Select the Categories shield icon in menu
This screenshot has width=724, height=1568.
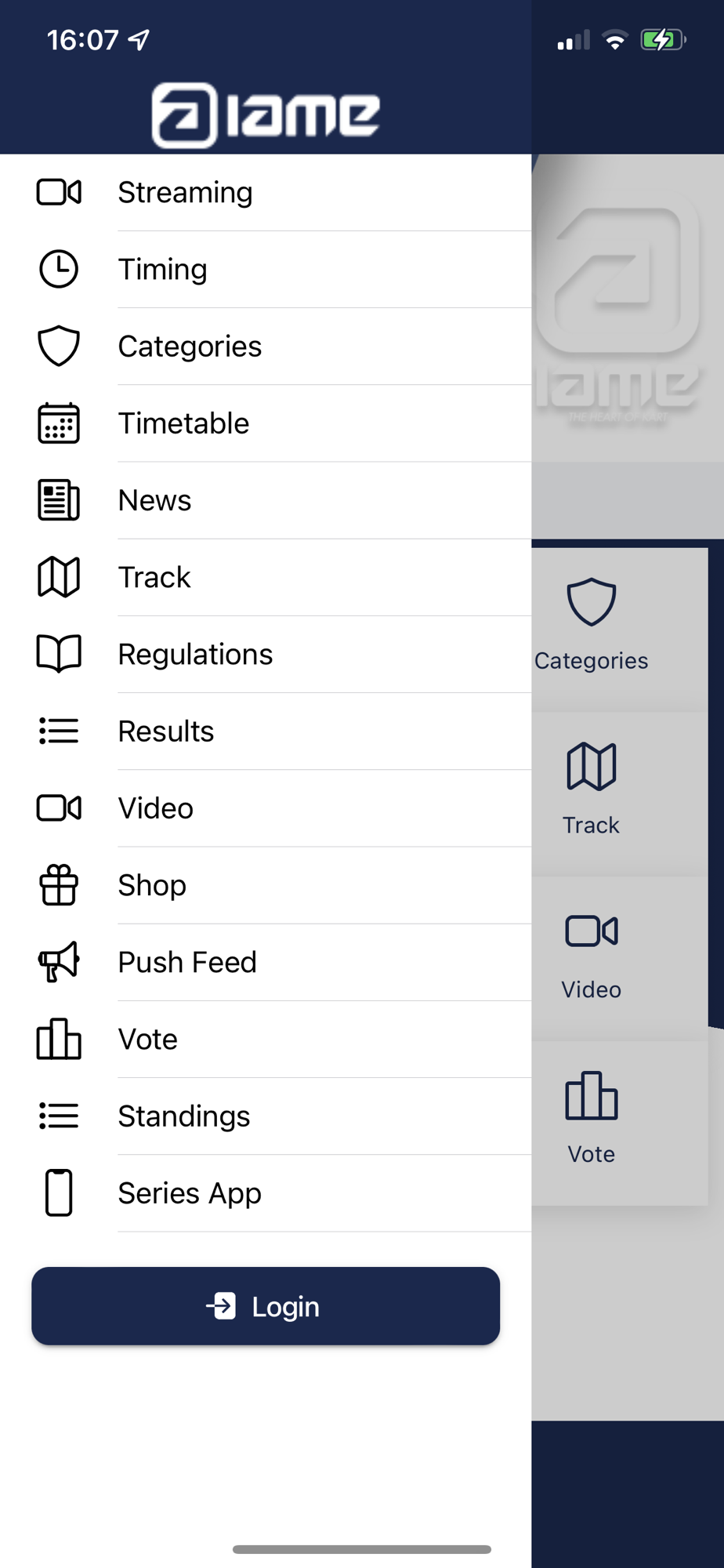click(x=59, y=346)
